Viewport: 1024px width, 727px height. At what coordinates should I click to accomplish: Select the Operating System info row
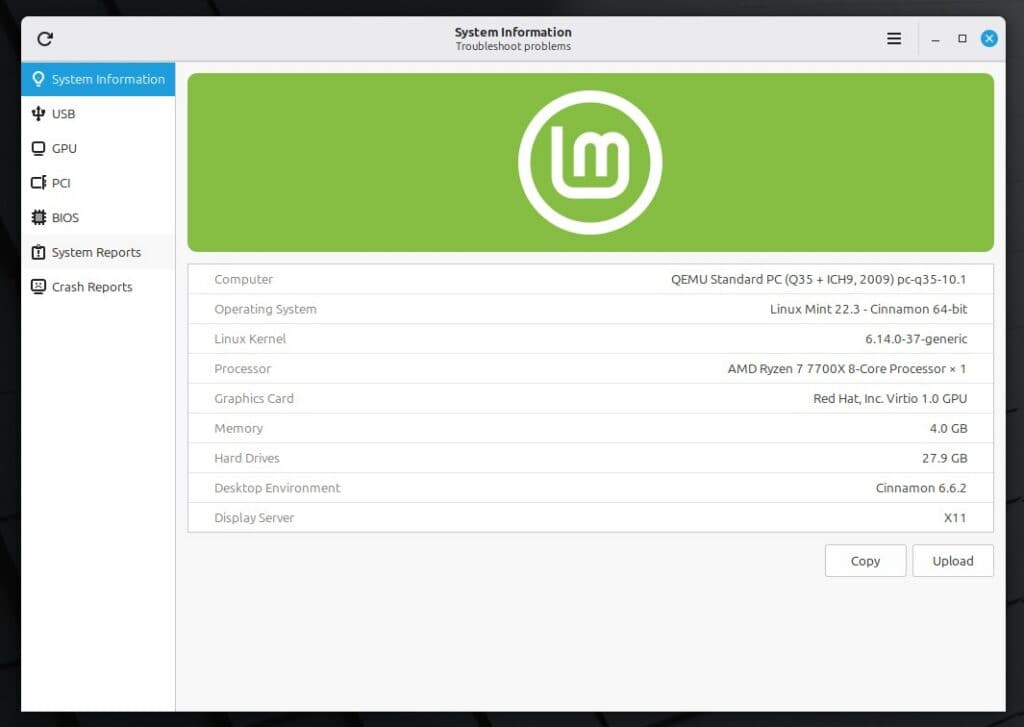click(x=590, y=309)
